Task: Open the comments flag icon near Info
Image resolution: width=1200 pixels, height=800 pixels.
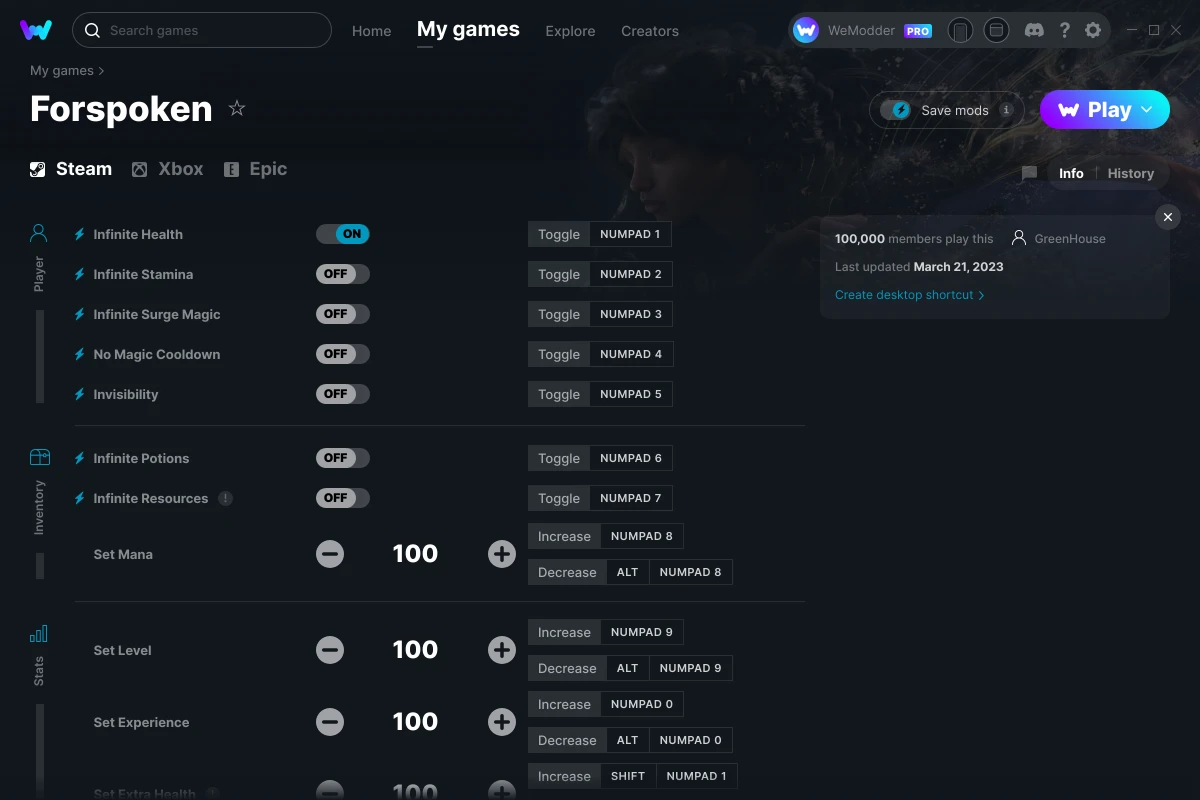Action: click(x=1029, y=173)
